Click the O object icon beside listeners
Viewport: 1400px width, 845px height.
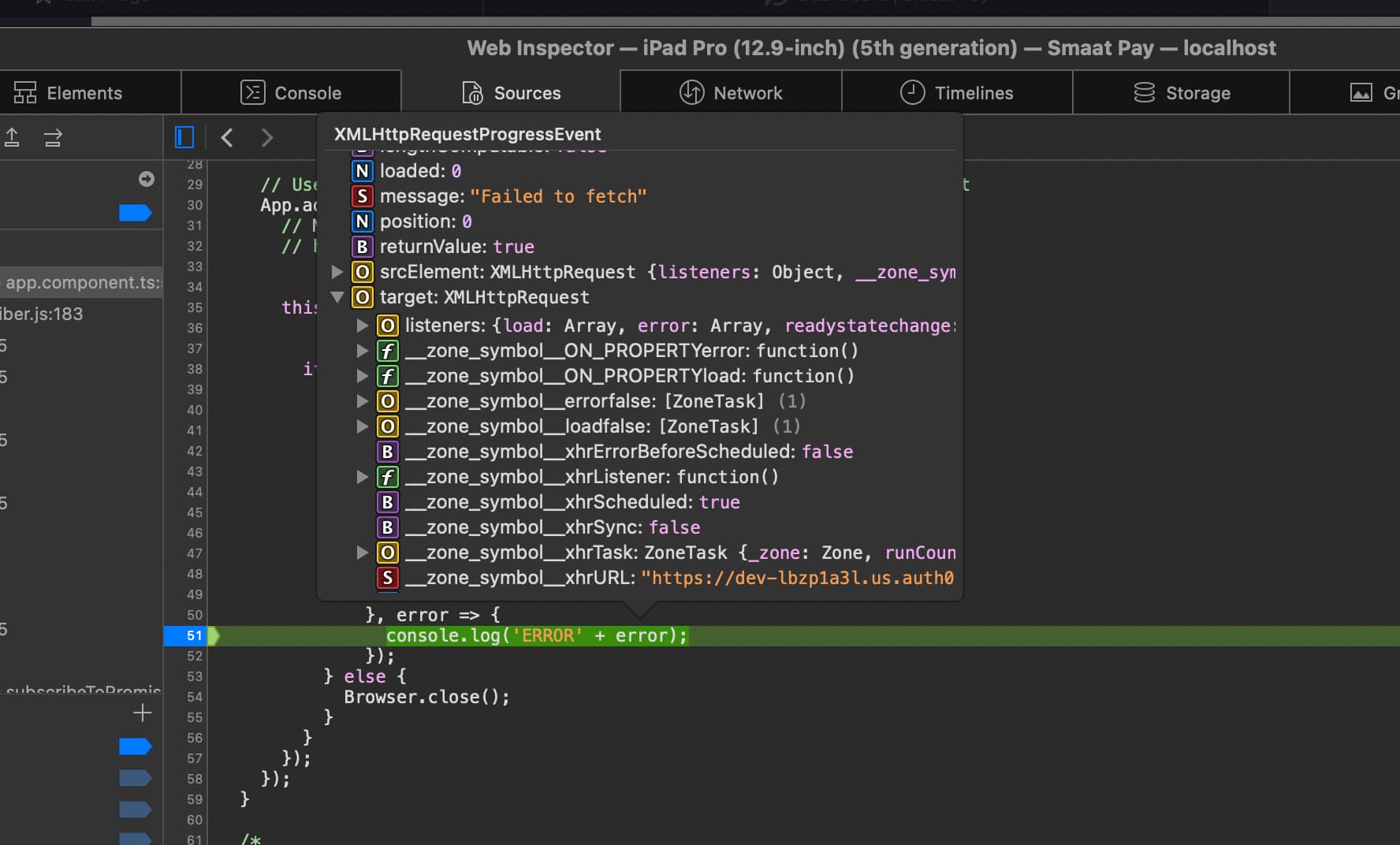tap(387, 326)
